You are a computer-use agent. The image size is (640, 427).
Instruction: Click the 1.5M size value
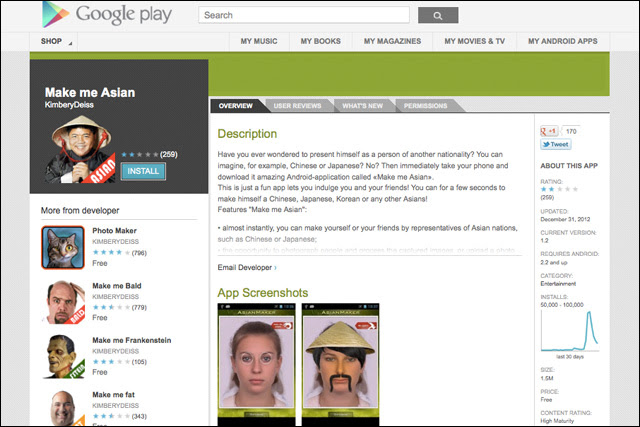pyautogui.click(x=547, y=378)
